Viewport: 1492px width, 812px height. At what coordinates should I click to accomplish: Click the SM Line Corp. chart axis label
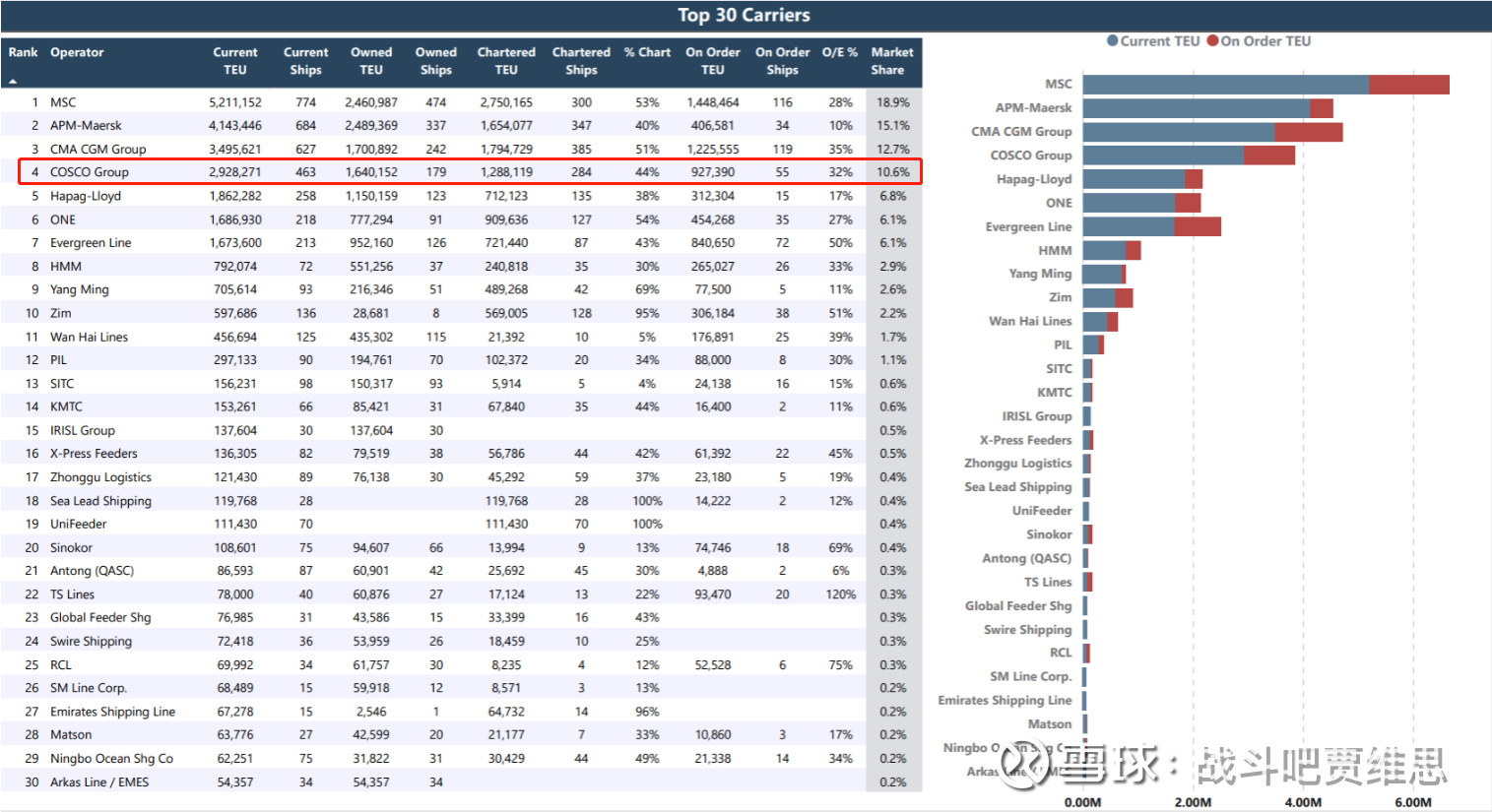click(1031, 677)
